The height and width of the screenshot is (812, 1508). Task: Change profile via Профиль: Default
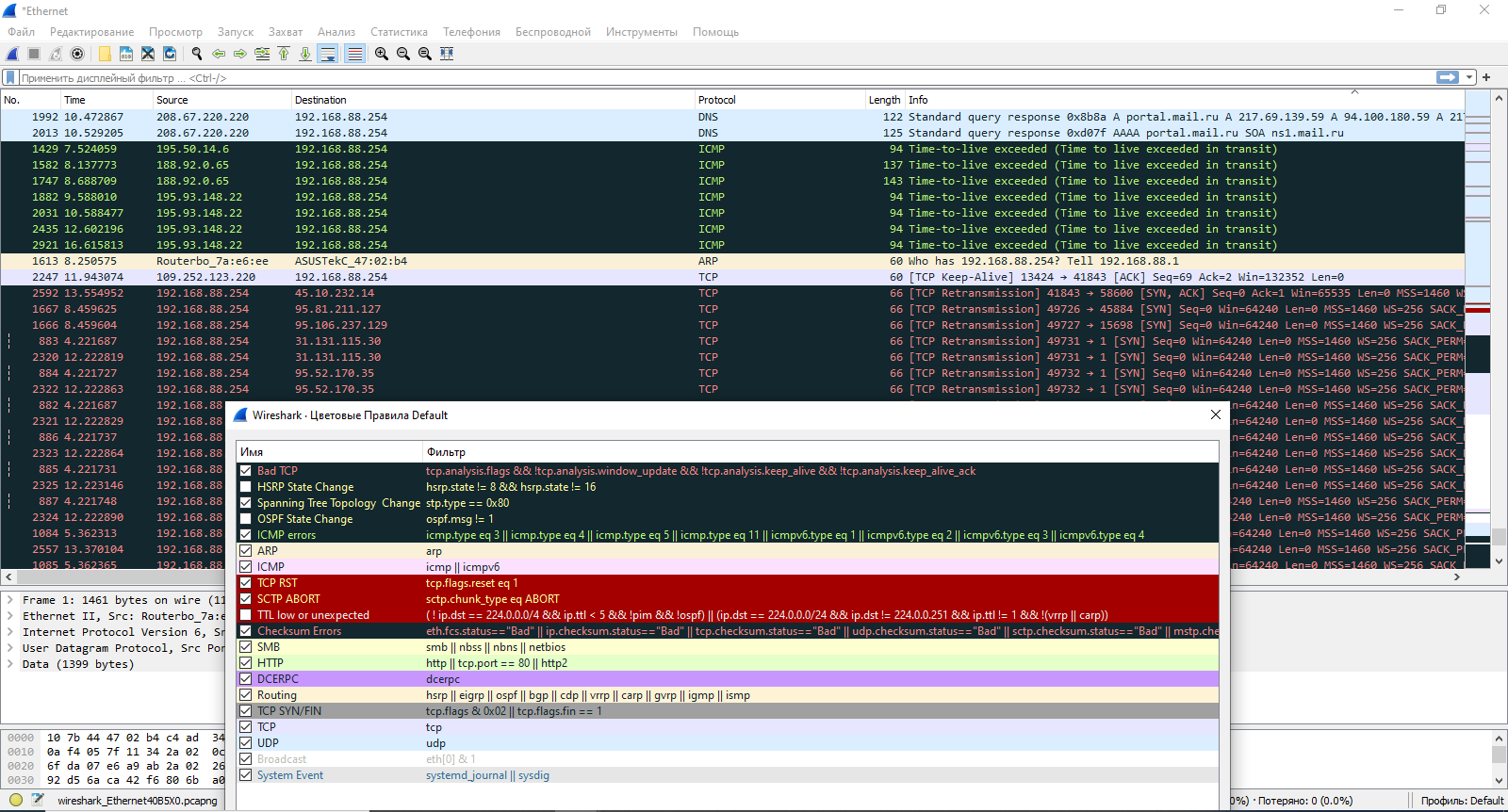[x=1462, y=801]
